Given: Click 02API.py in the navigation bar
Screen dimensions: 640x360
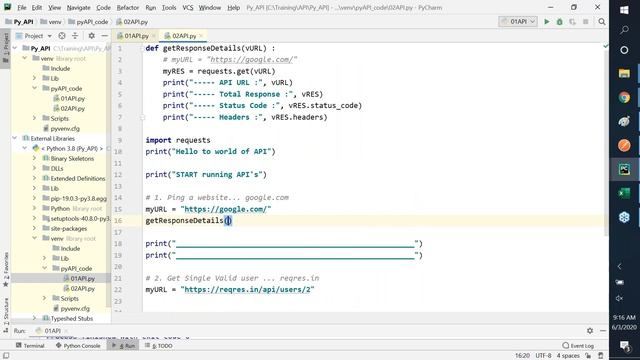Looking at the screenshot, I should pyautogui.click(x=132, y=22).
